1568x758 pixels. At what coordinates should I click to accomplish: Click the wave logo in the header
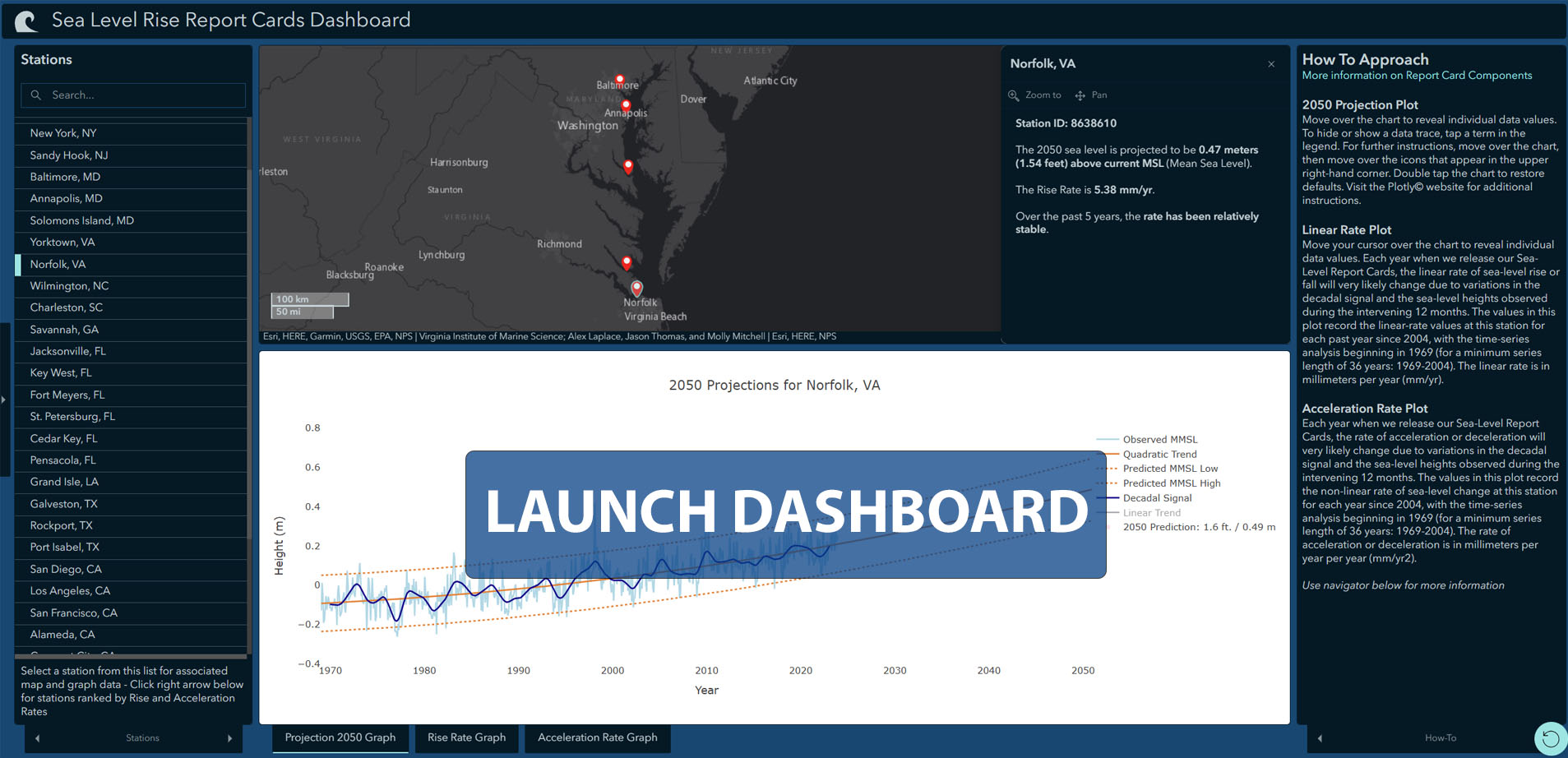[25, 20]
